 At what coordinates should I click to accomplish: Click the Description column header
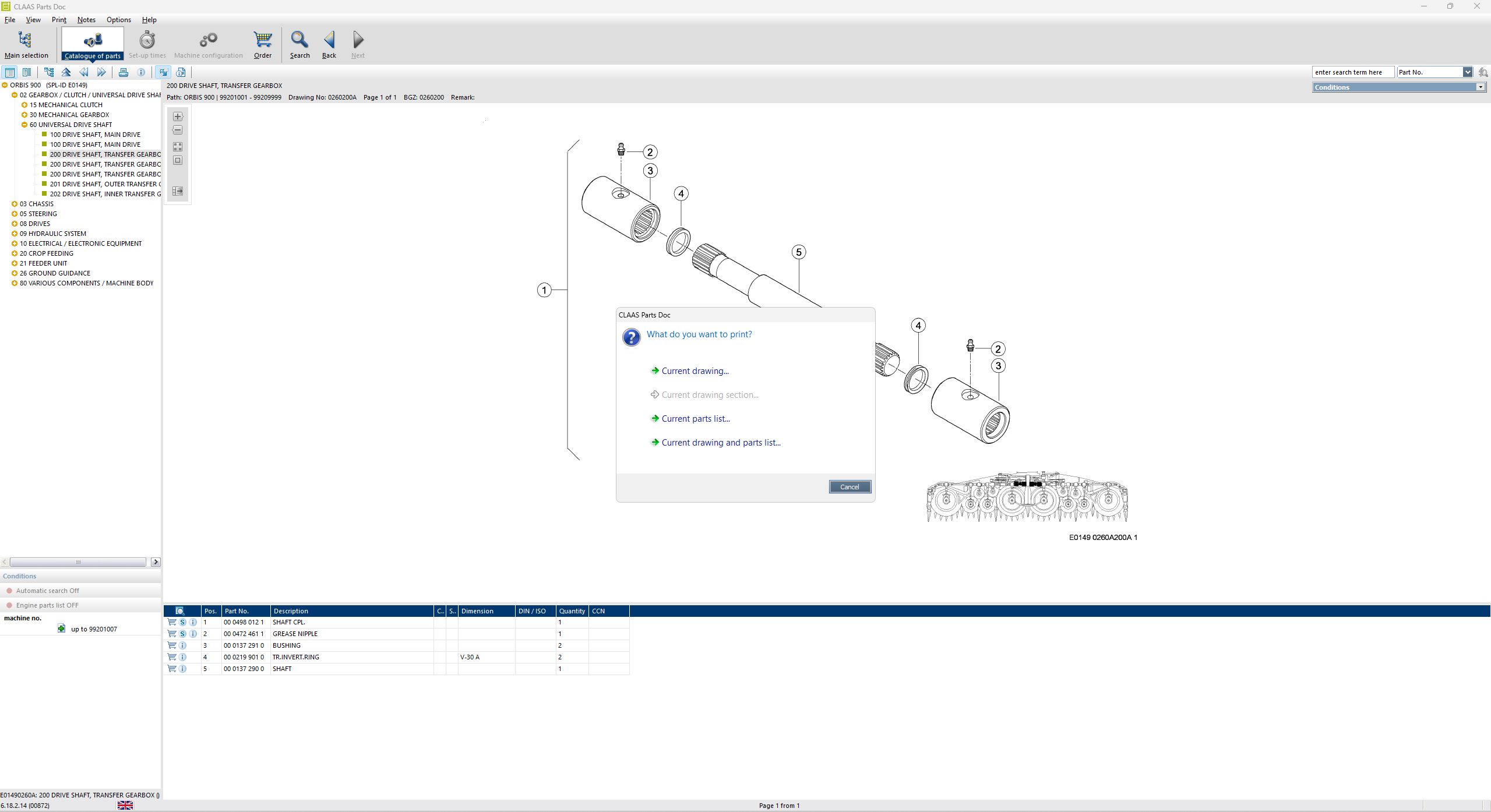[x=352, y=611]
